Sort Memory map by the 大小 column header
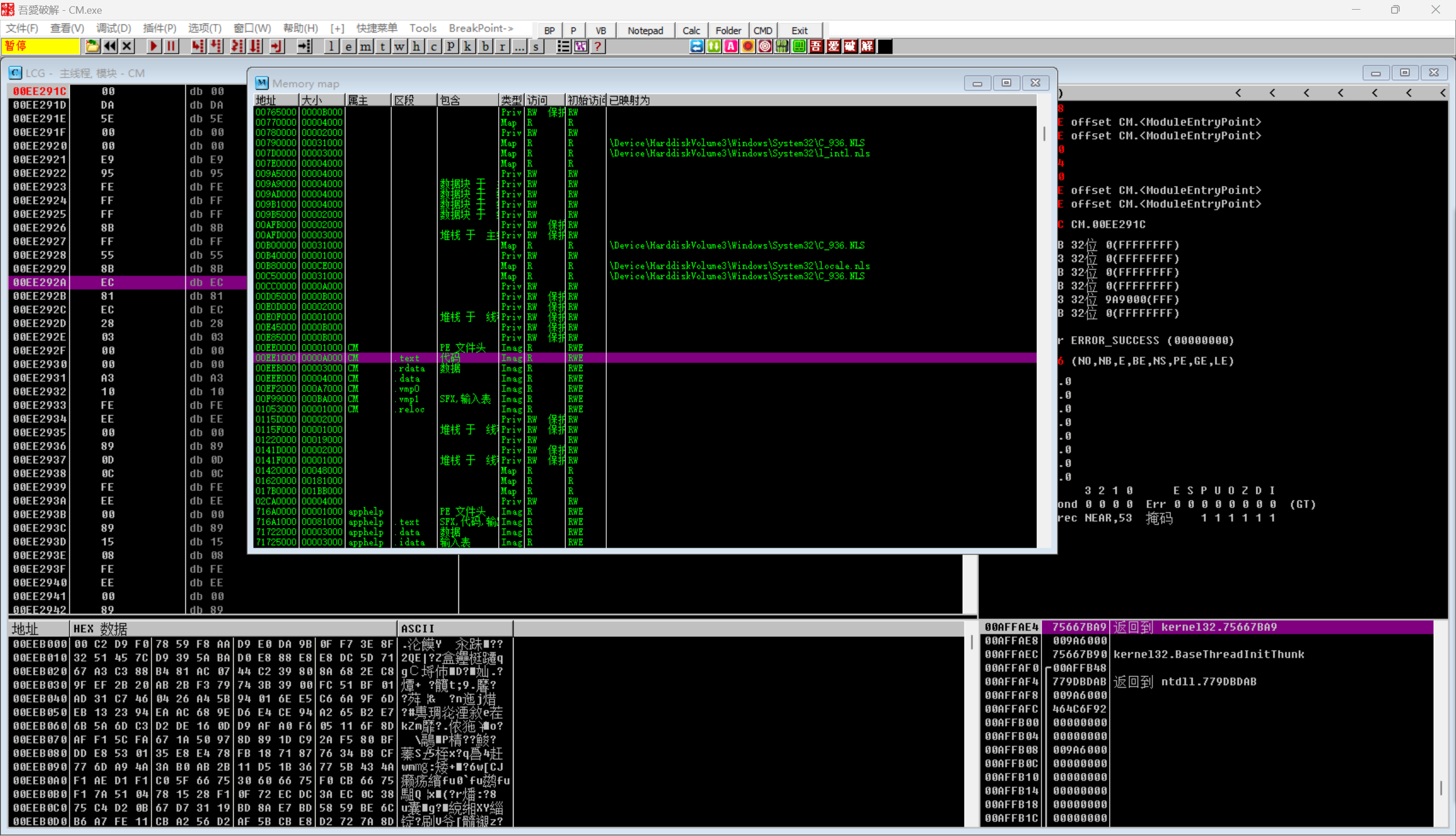The image size is (1456, 836). pyautogui.click(x=321, y=100)
